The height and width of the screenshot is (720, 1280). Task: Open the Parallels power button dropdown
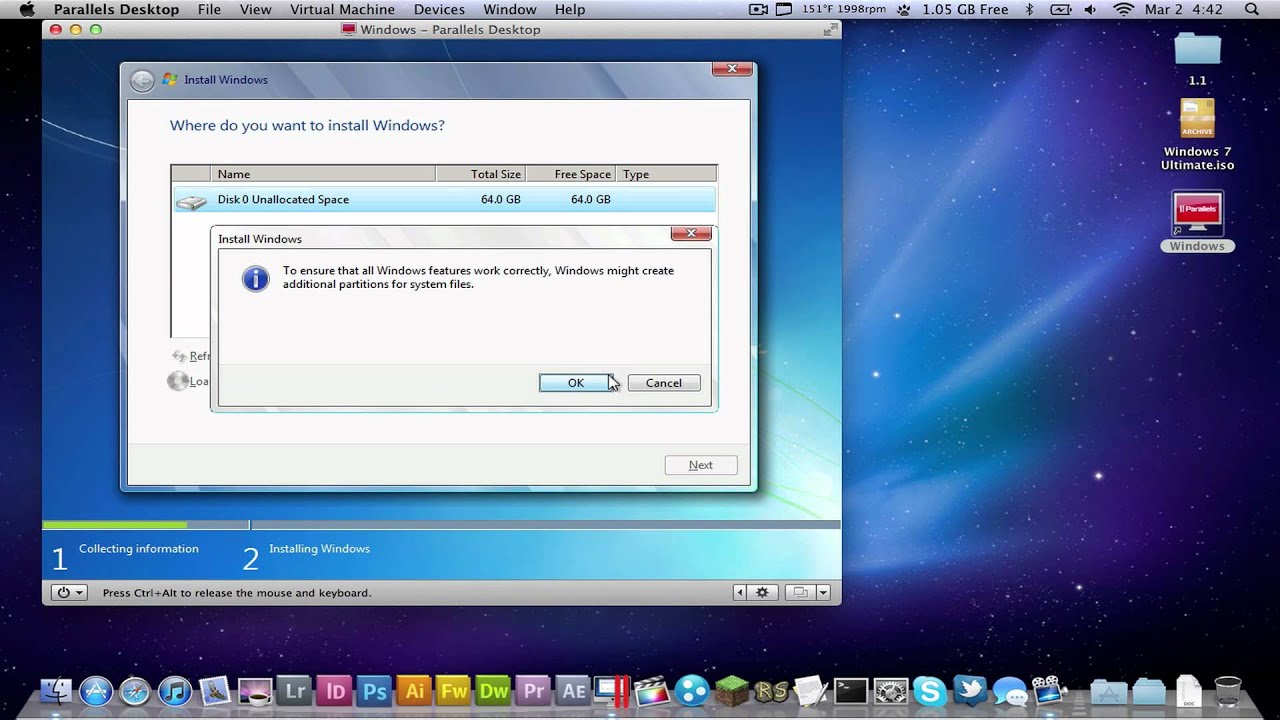click(x=70, y=592)
